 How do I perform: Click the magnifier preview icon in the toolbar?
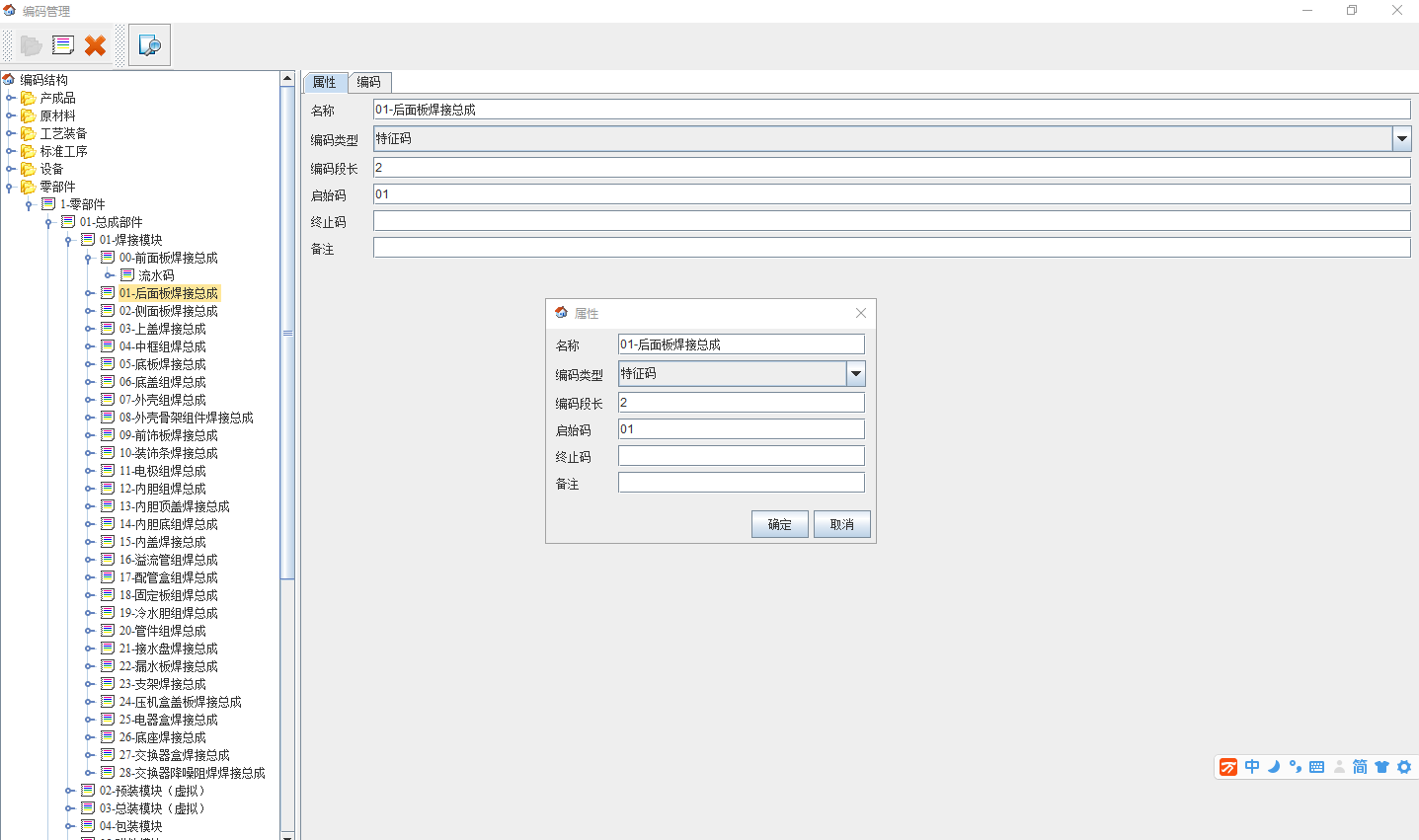(x=150, y=45)
